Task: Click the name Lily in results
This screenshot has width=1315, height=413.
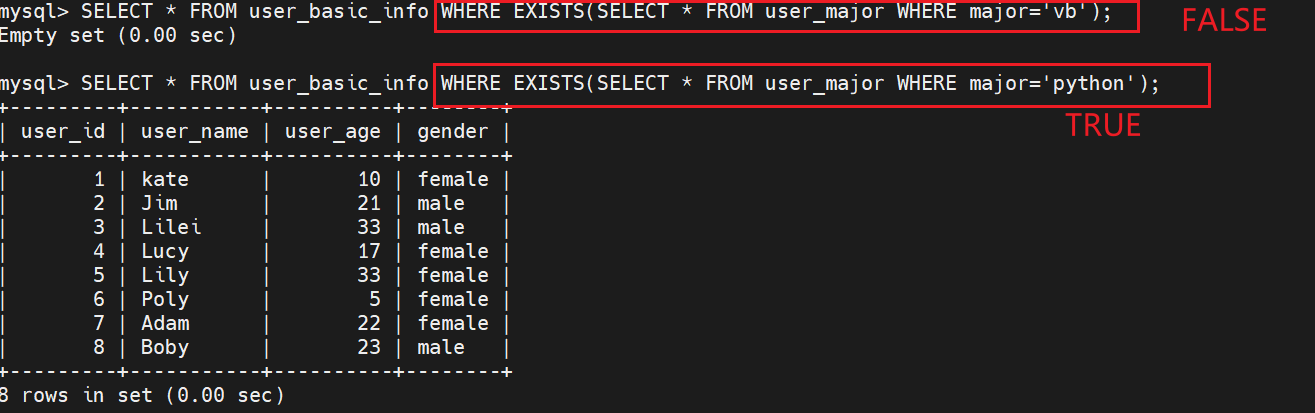Action: pyautogui.click(x=165, y=276)
